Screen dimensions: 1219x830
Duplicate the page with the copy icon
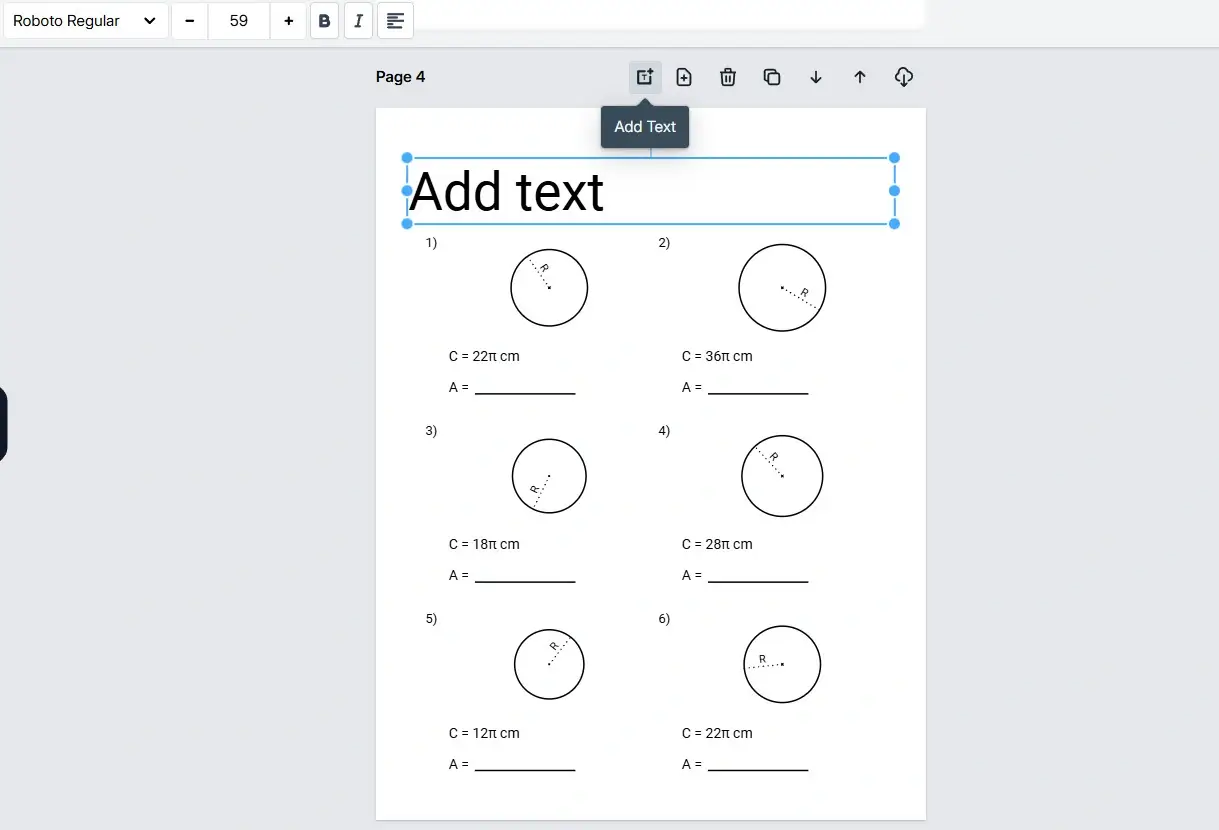tap(772, 77)
